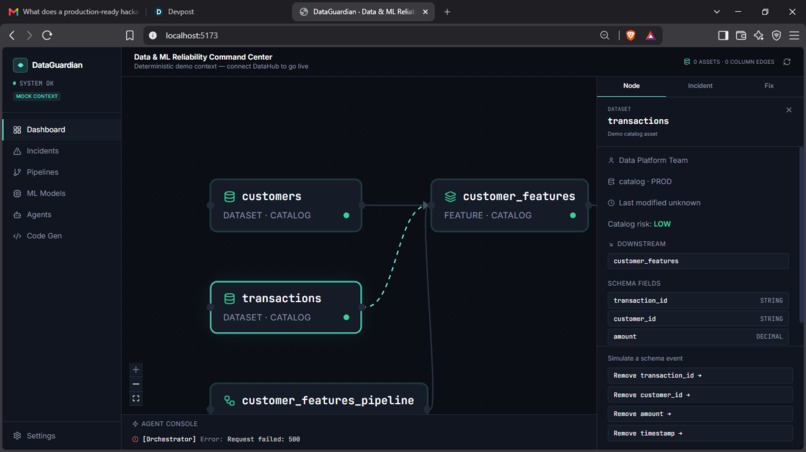Open the browser hamburger menu

click(794, 35)
